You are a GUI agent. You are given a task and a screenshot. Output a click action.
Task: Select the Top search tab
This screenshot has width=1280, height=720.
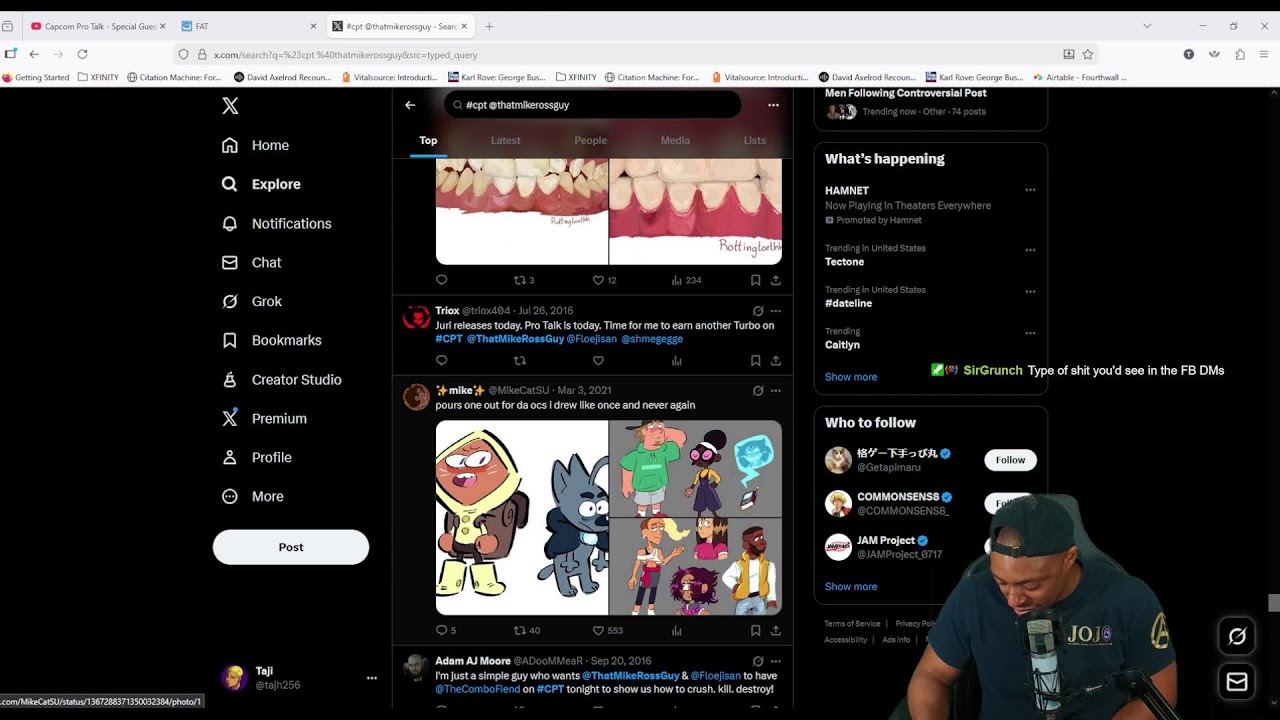pos(428,141)
